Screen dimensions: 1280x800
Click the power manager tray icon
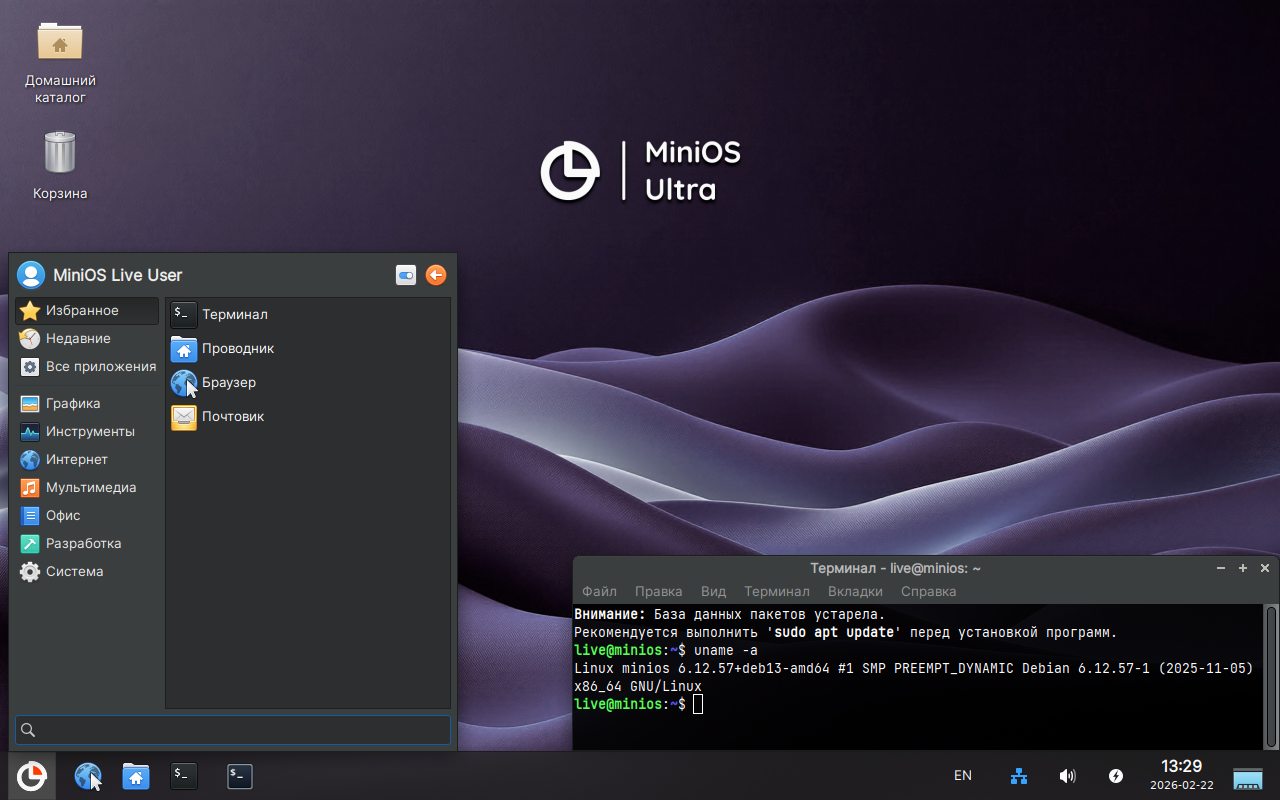pyautogui.click(x=1116, y=776)
